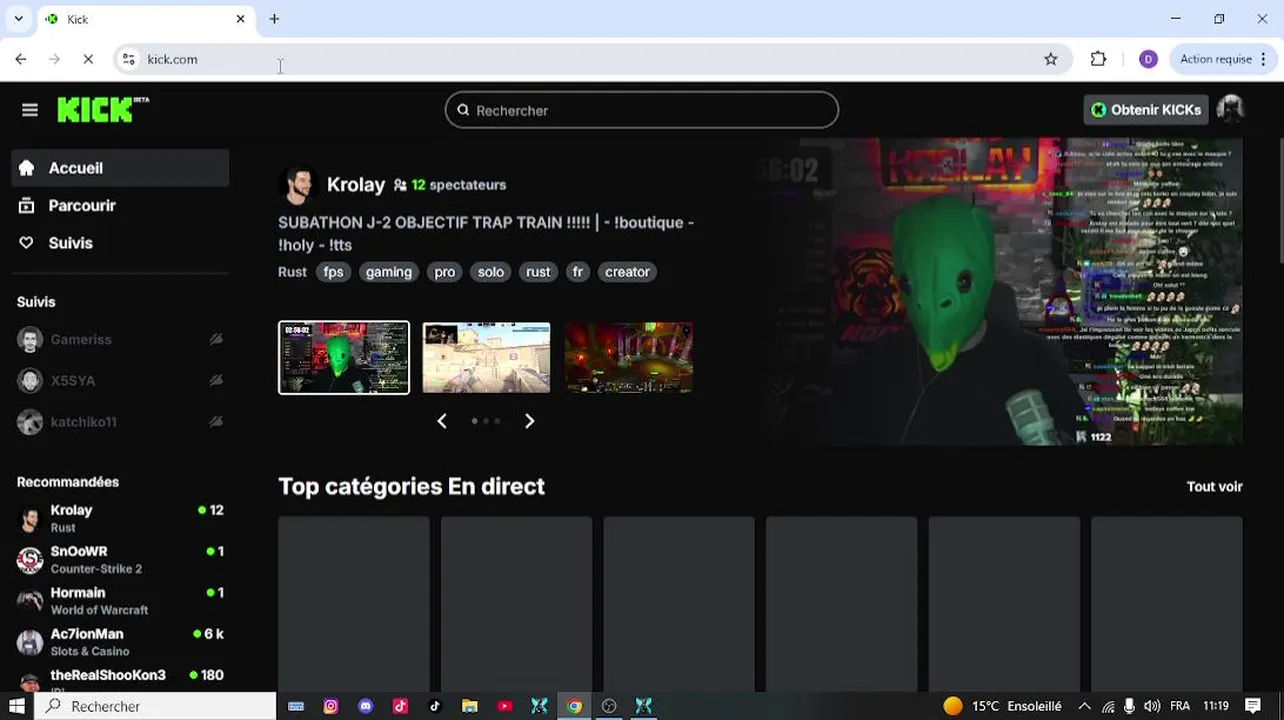Open the Chrome profile D avatar
Viewport: 1284px width, 720px height.
(x=1148, y=59)
